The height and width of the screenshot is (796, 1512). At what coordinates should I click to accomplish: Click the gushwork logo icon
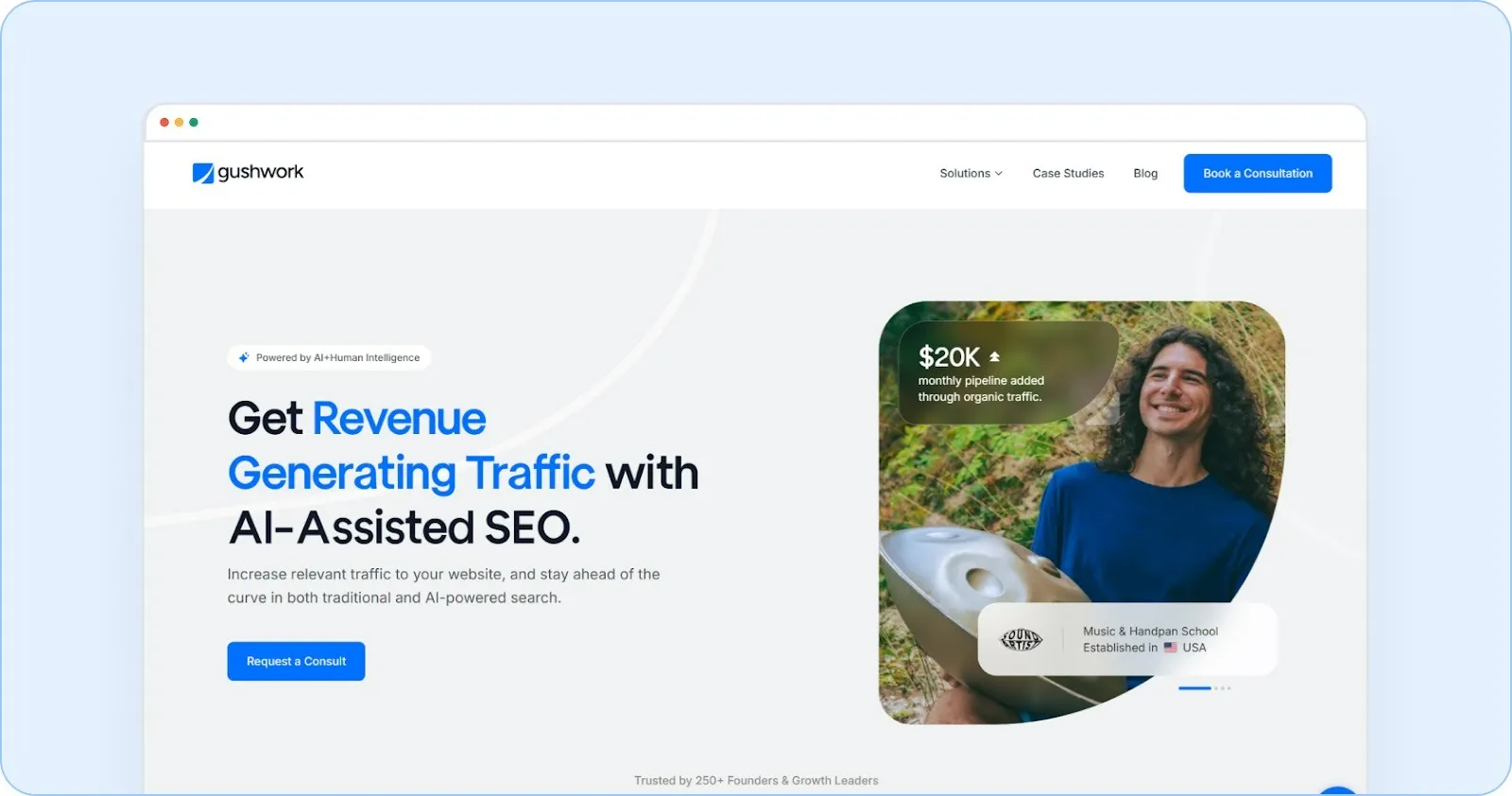[x=203, y=173]
